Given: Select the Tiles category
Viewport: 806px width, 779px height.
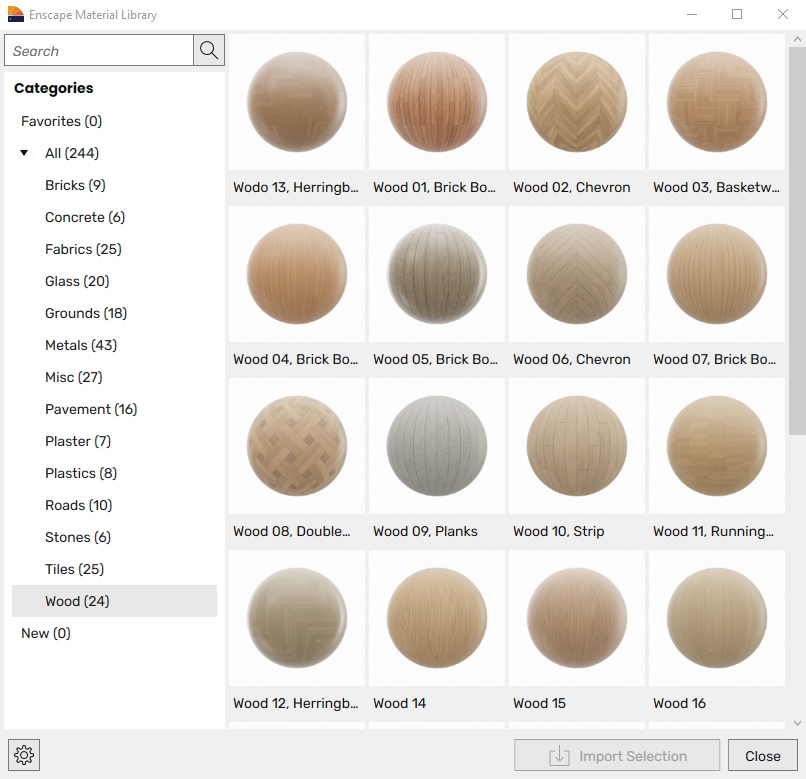Looking at the screenshot, I should (74, 569).
